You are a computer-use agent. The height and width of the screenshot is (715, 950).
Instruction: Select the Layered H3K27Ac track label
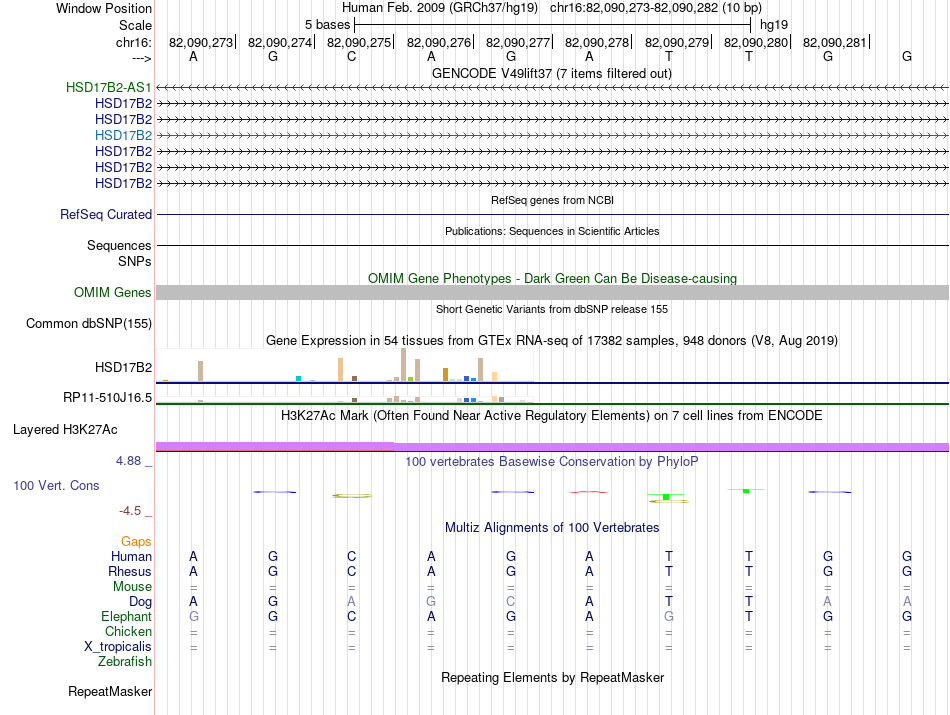point(65,430)
